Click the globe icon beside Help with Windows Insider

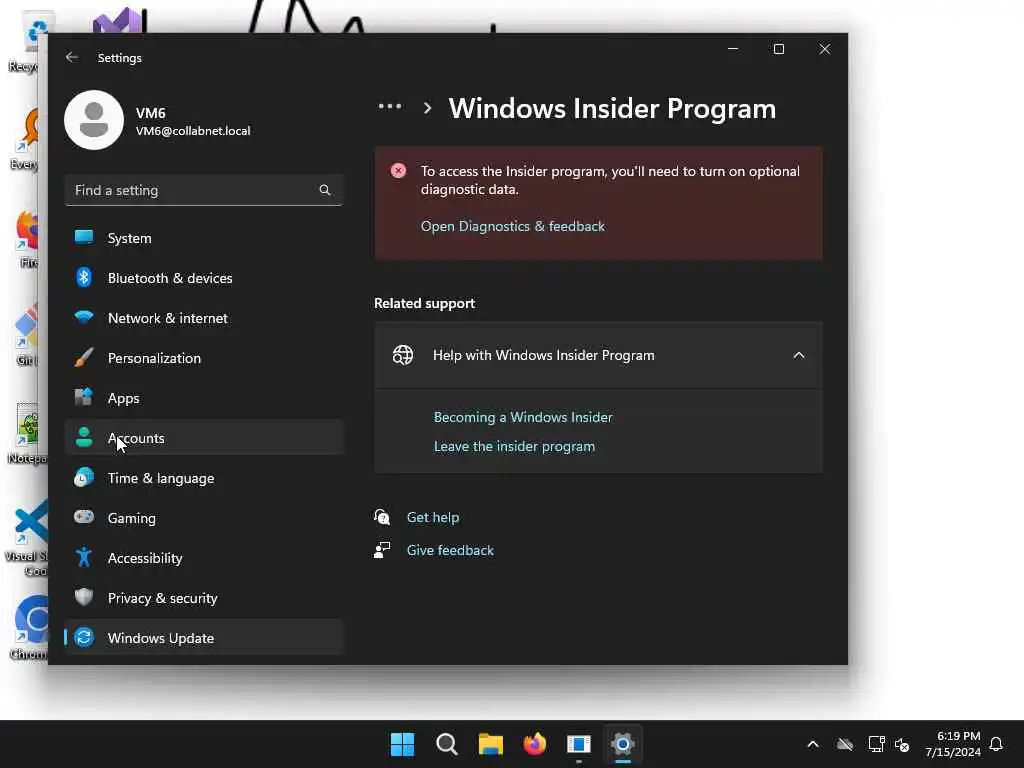403,355
